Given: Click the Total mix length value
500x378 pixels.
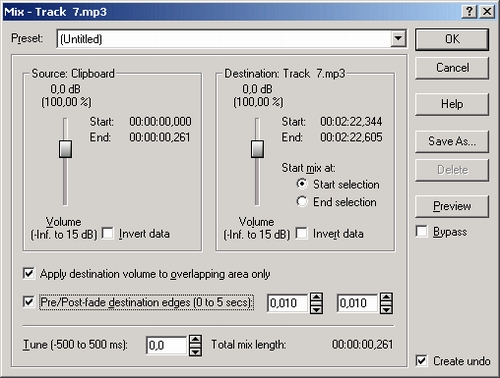Looking at the screenshot, I should coord(363,344).
